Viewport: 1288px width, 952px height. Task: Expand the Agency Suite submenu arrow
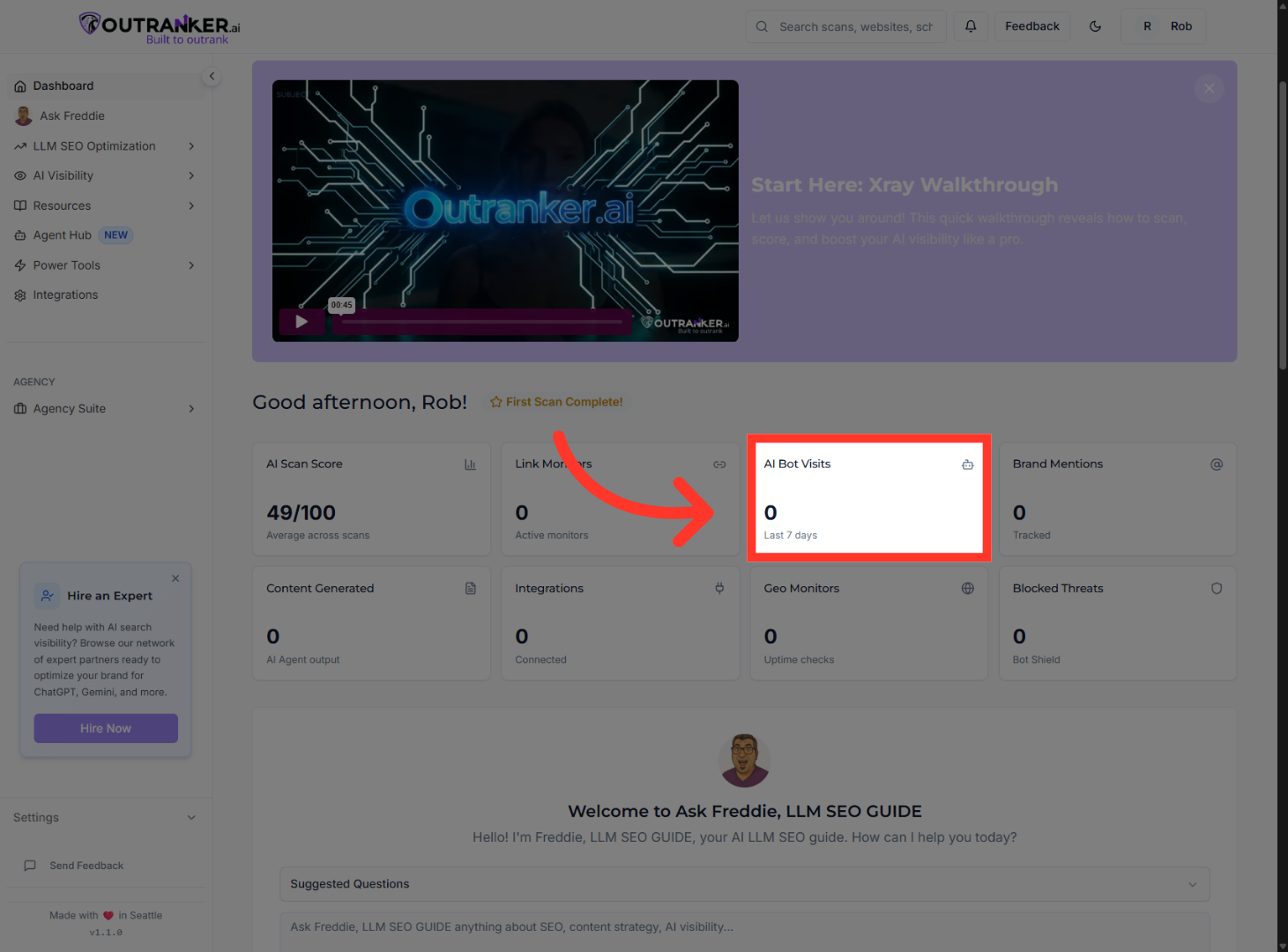[191, 409]
